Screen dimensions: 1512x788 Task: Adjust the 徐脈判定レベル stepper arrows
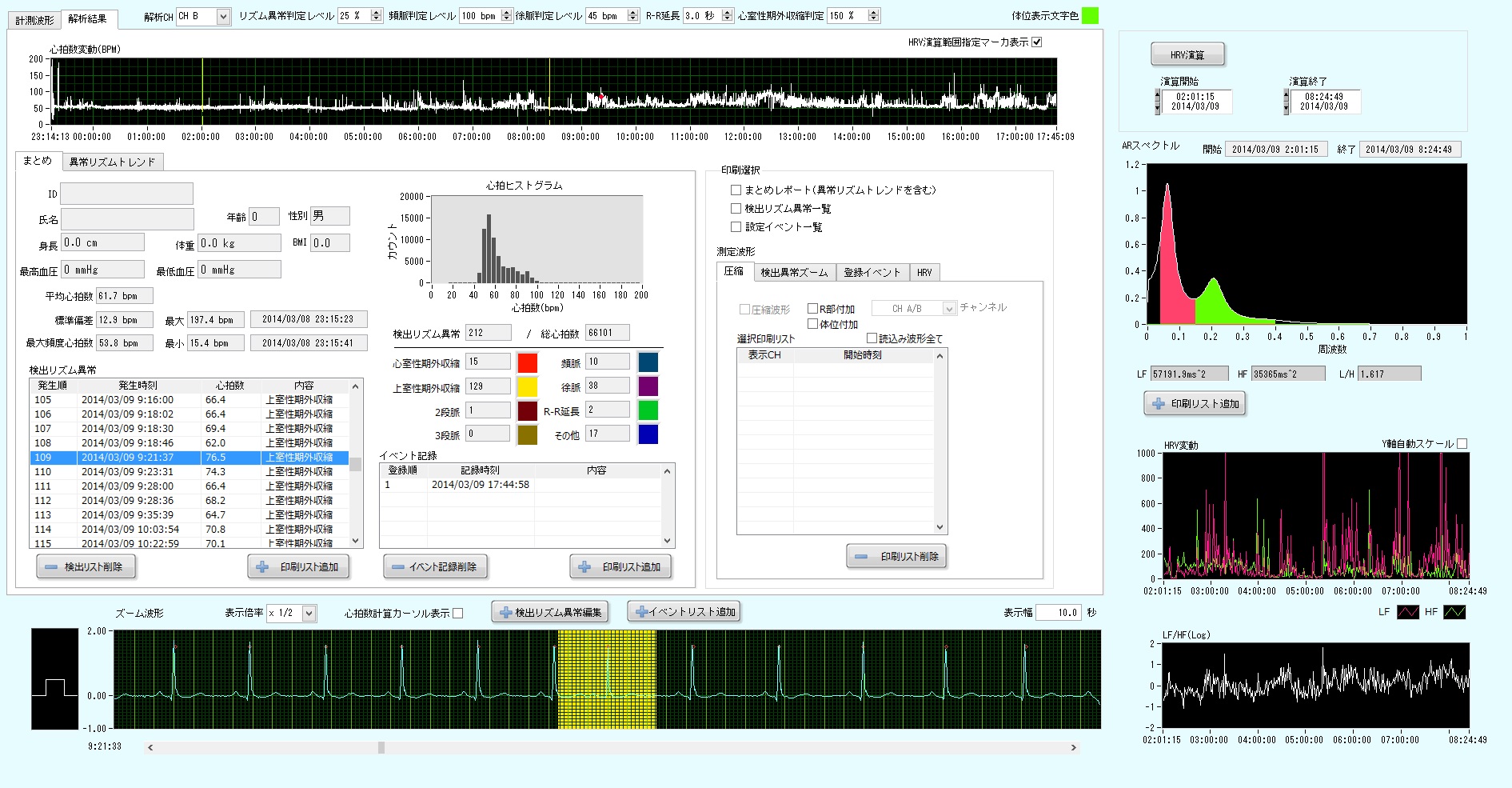tap(633, 16)
